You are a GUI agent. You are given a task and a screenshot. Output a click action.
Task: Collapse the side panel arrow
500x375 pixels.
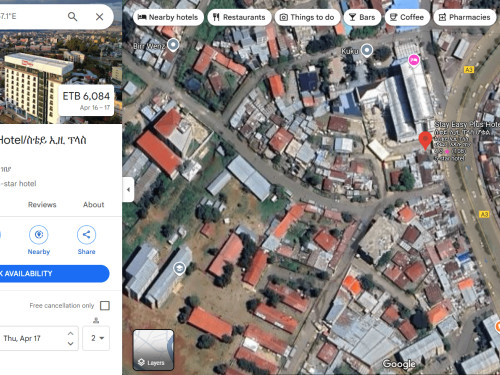[x=128, y=189]
